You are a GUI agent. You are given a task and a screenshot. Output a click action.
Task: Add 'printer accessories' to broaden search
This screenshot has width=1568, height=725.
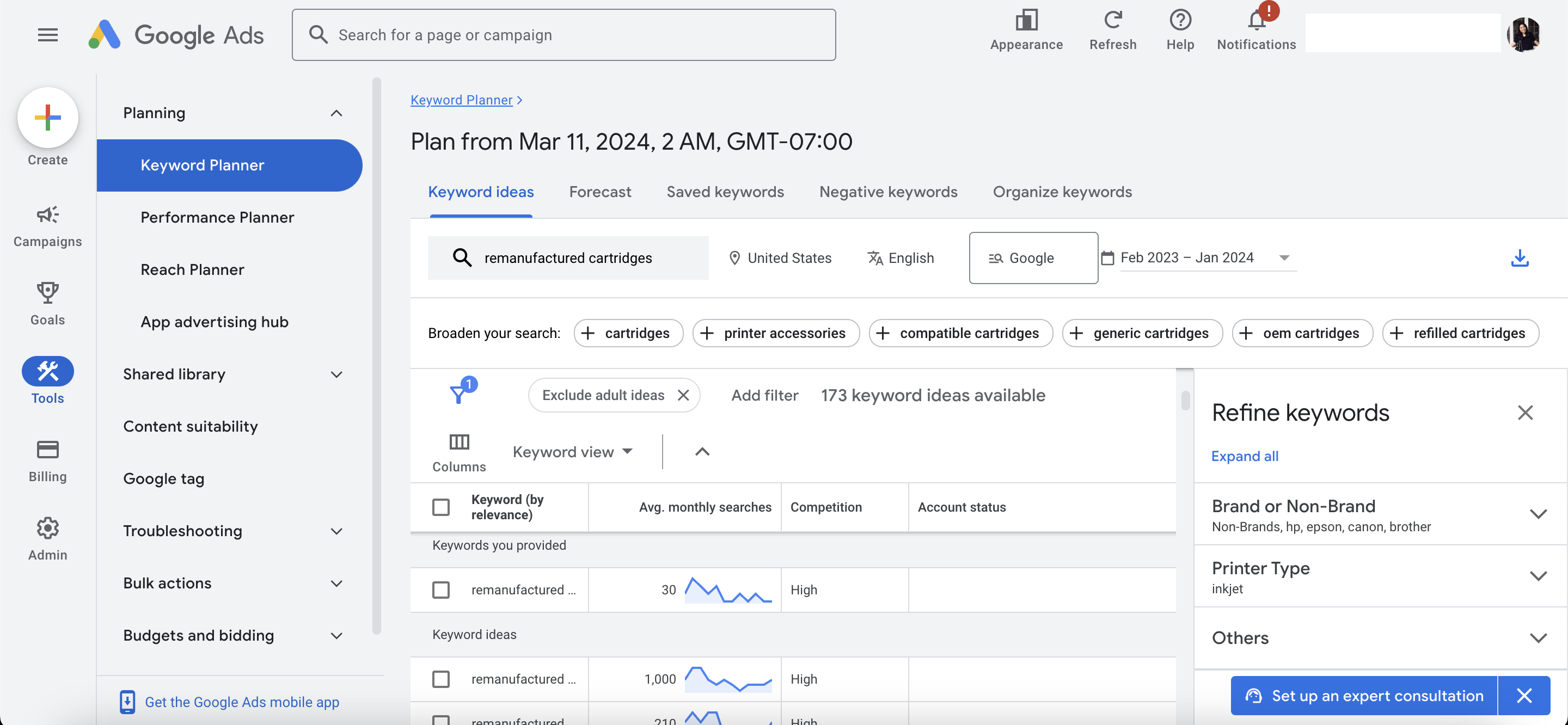pos(775,333)
